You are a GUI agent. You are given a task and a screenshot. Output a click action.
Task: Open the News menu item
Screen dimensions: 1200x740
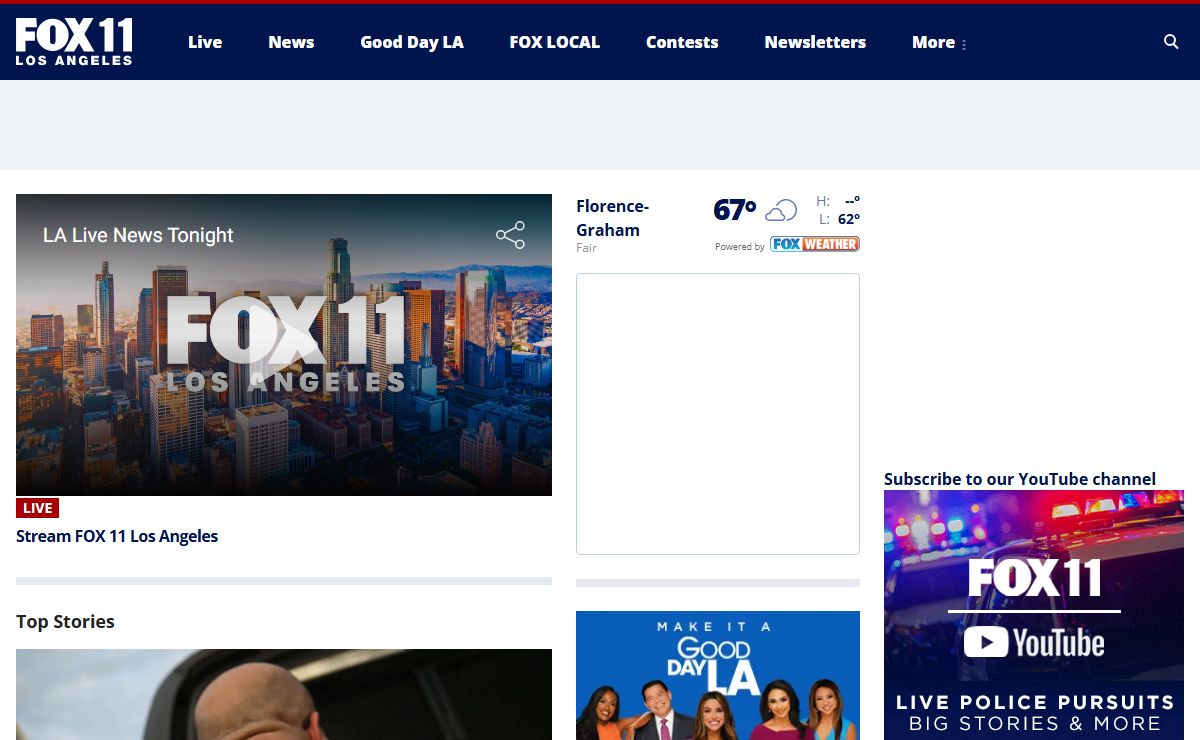(x=291, y=42)
